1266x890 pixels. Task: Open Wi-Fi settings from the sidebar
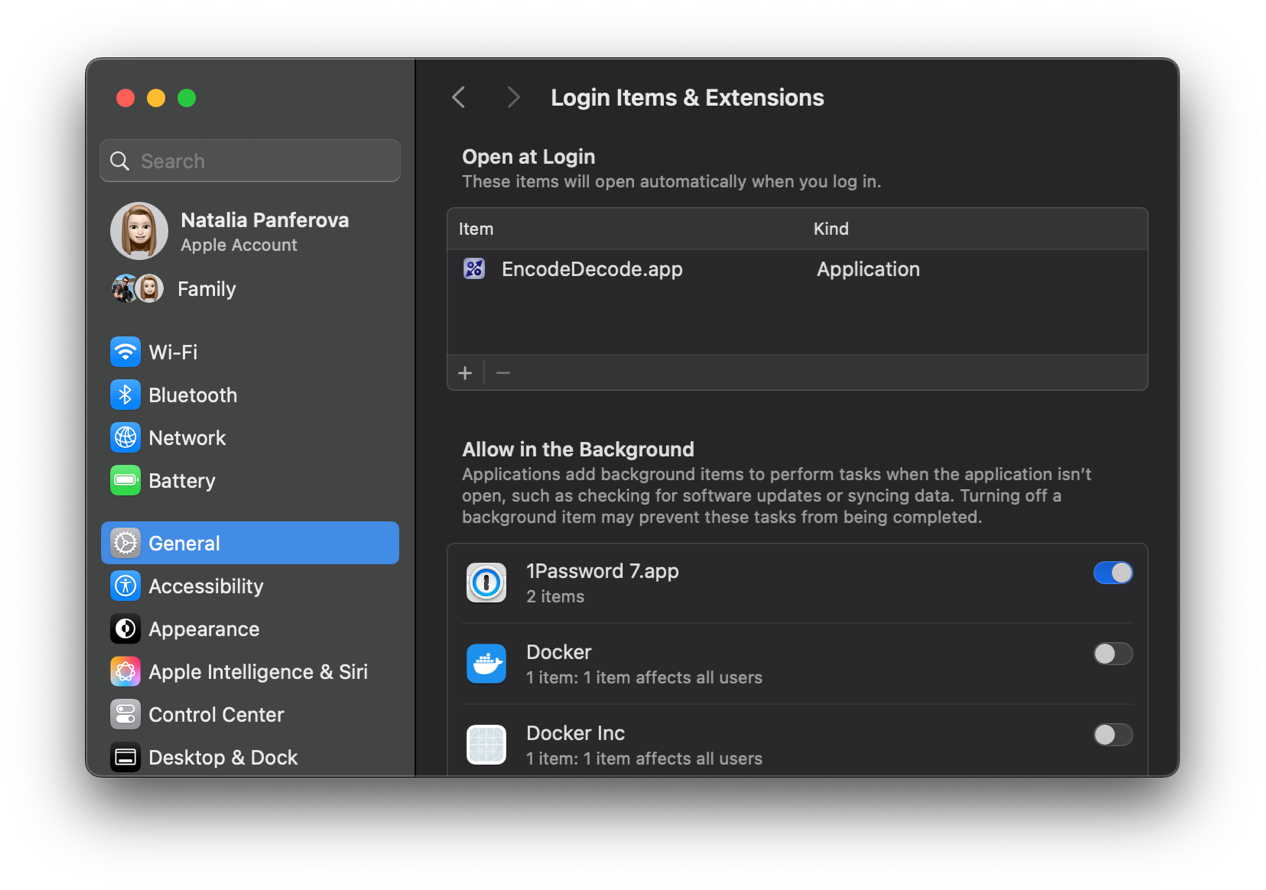175,352
